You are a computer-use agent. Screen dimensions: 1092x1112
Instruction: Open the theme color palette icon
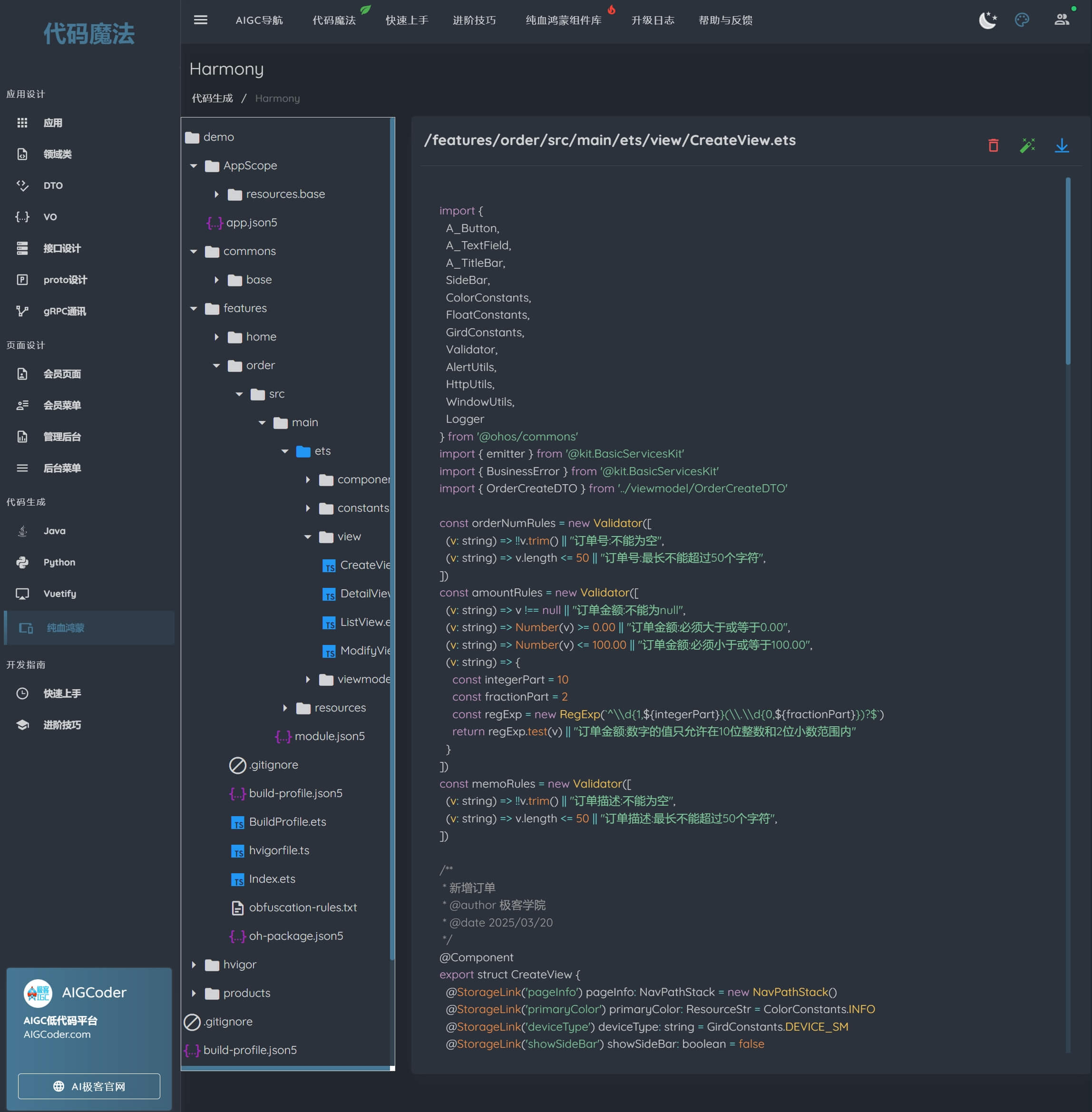click(1022, 20)
